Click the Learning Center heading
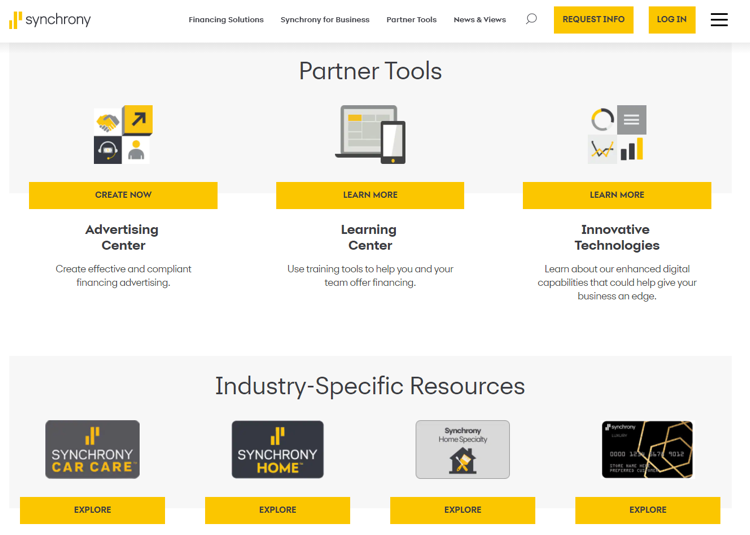750x535 pixels. pos(369,237)
